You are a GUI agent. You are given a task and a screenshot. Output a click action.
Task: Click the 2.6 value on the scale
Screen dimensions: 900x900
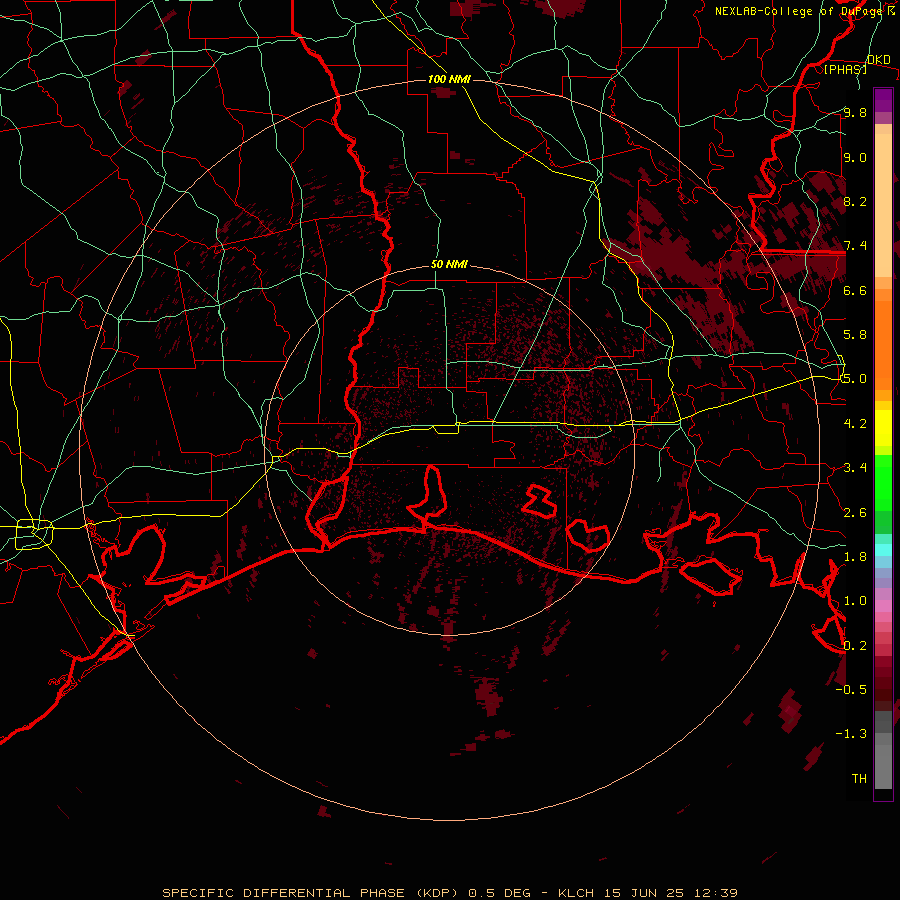855,512
